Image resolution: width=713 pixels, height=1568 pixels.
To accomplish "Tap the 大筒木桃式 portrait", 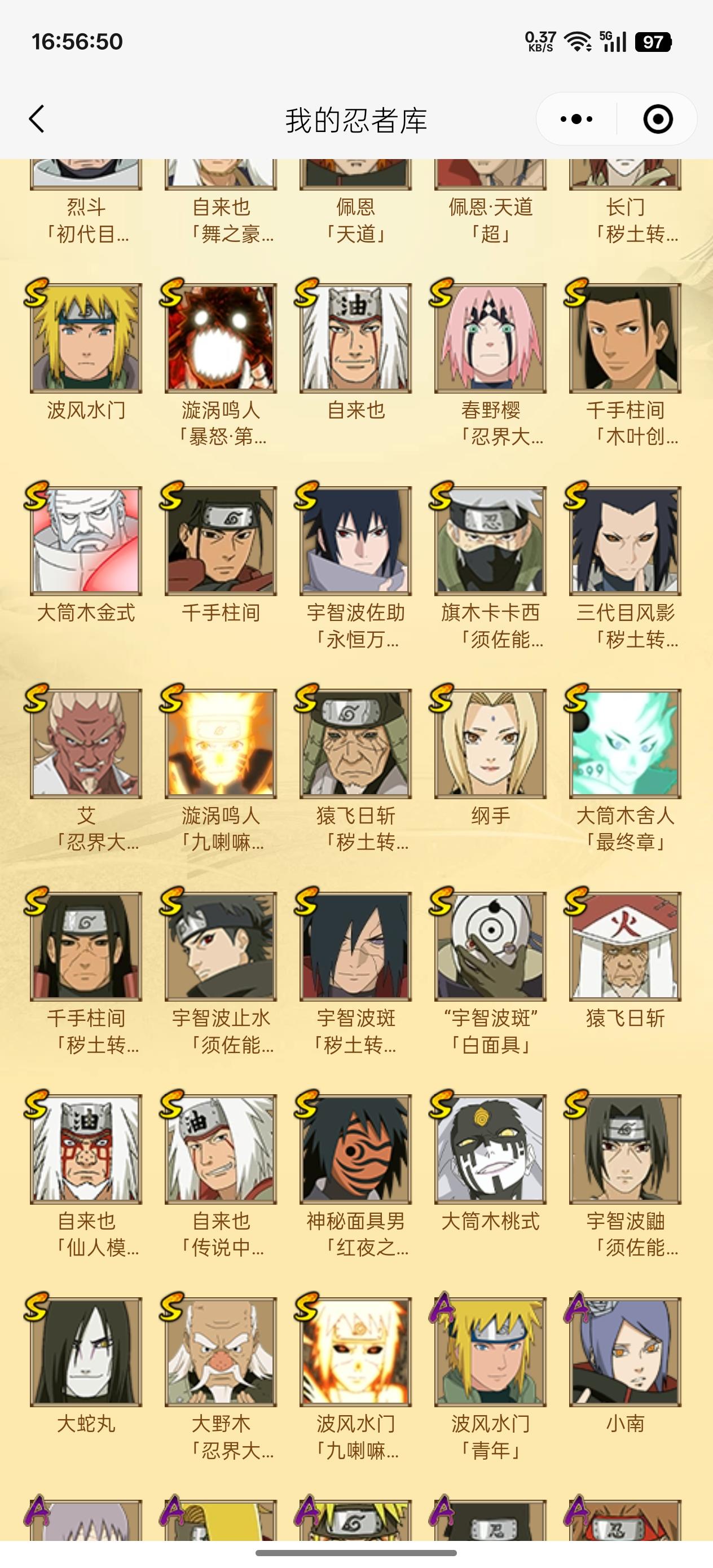I will 490,1148.
